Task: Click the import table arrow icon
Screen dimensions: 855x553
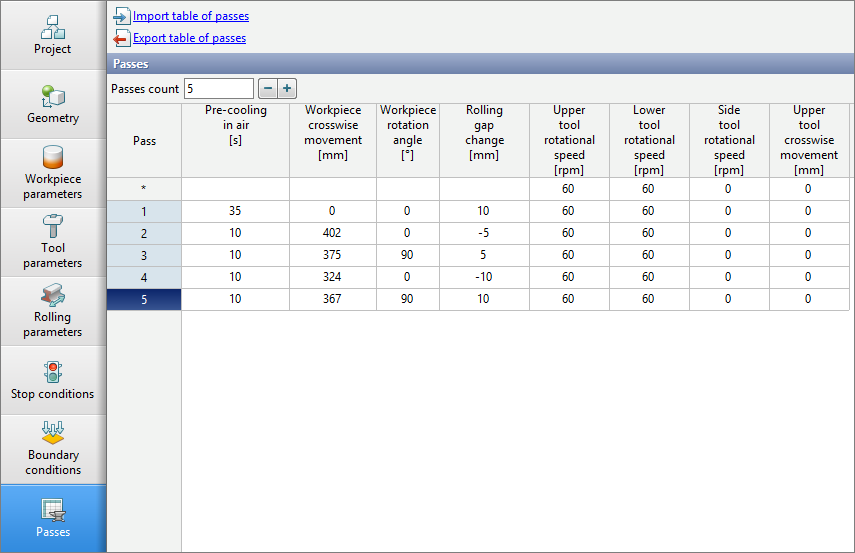Action: coord(121,16)
